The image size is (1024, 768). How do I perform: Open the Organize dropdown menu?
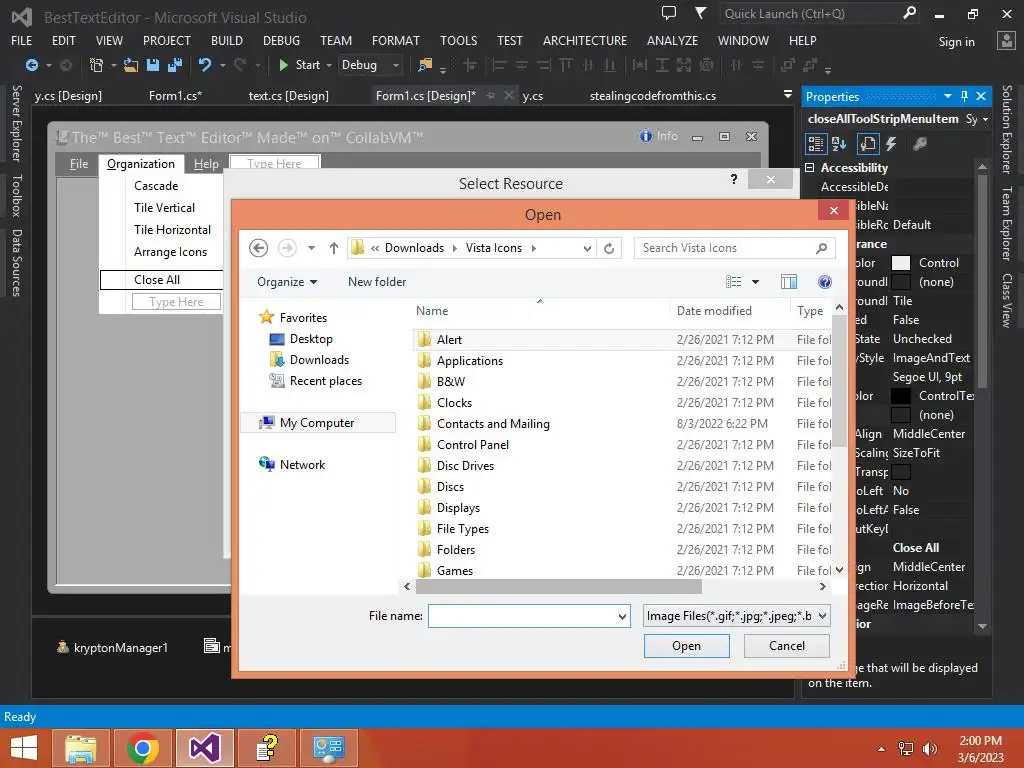[x=287, y=282]
